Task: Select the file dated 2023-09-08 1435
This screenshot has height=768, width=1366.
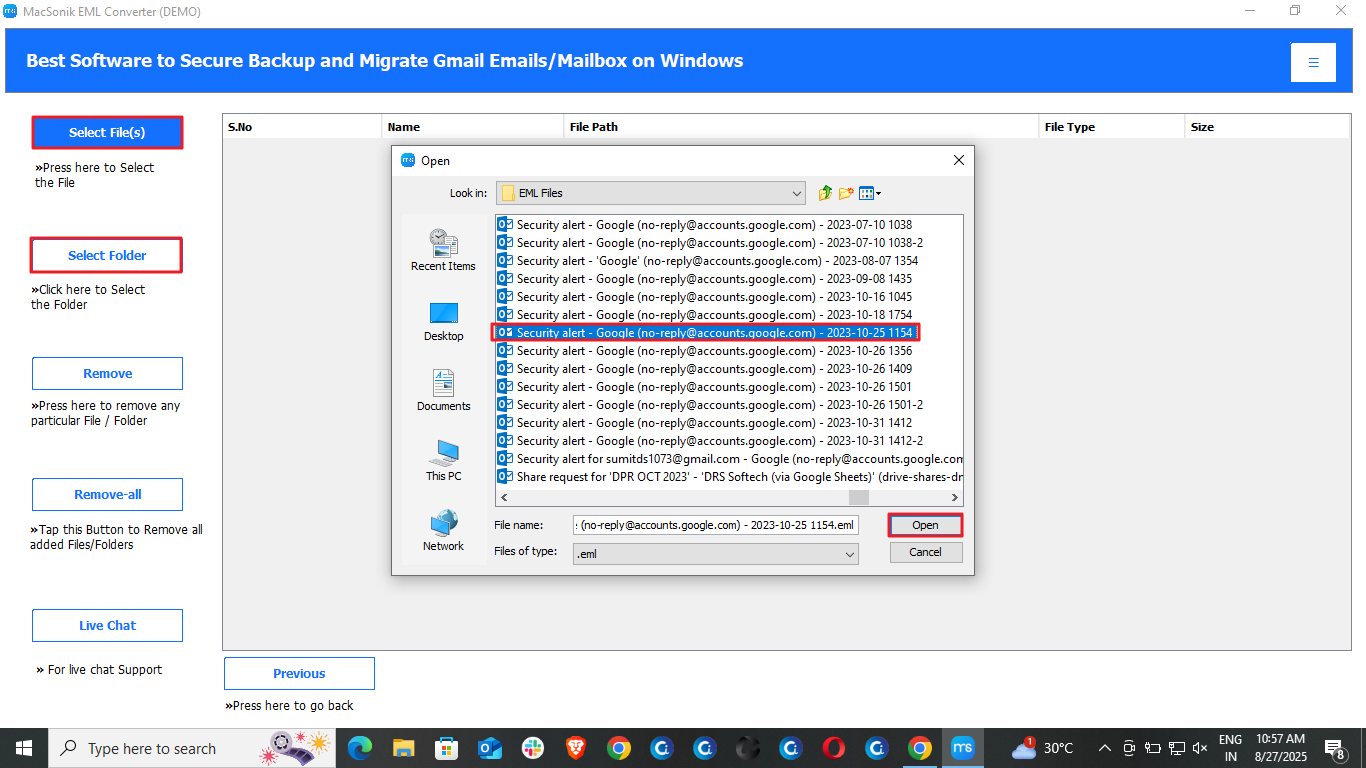Action: (705, 279)
